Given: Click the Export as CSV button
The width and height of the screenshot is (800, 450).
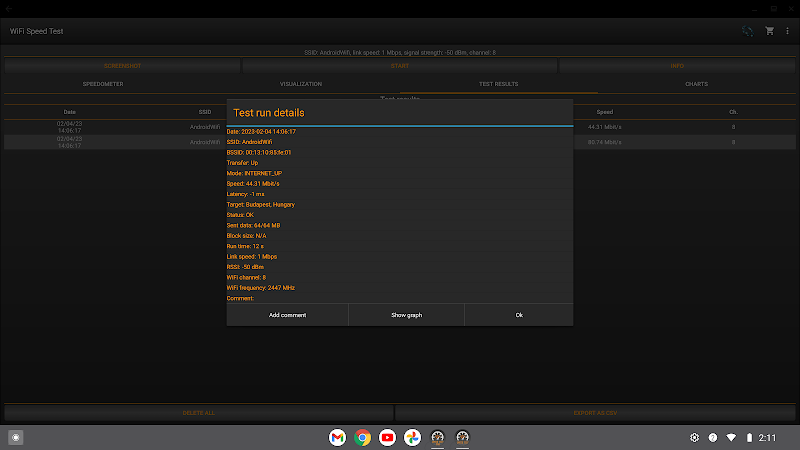Looking at the screenshot, I should (596, 412).
